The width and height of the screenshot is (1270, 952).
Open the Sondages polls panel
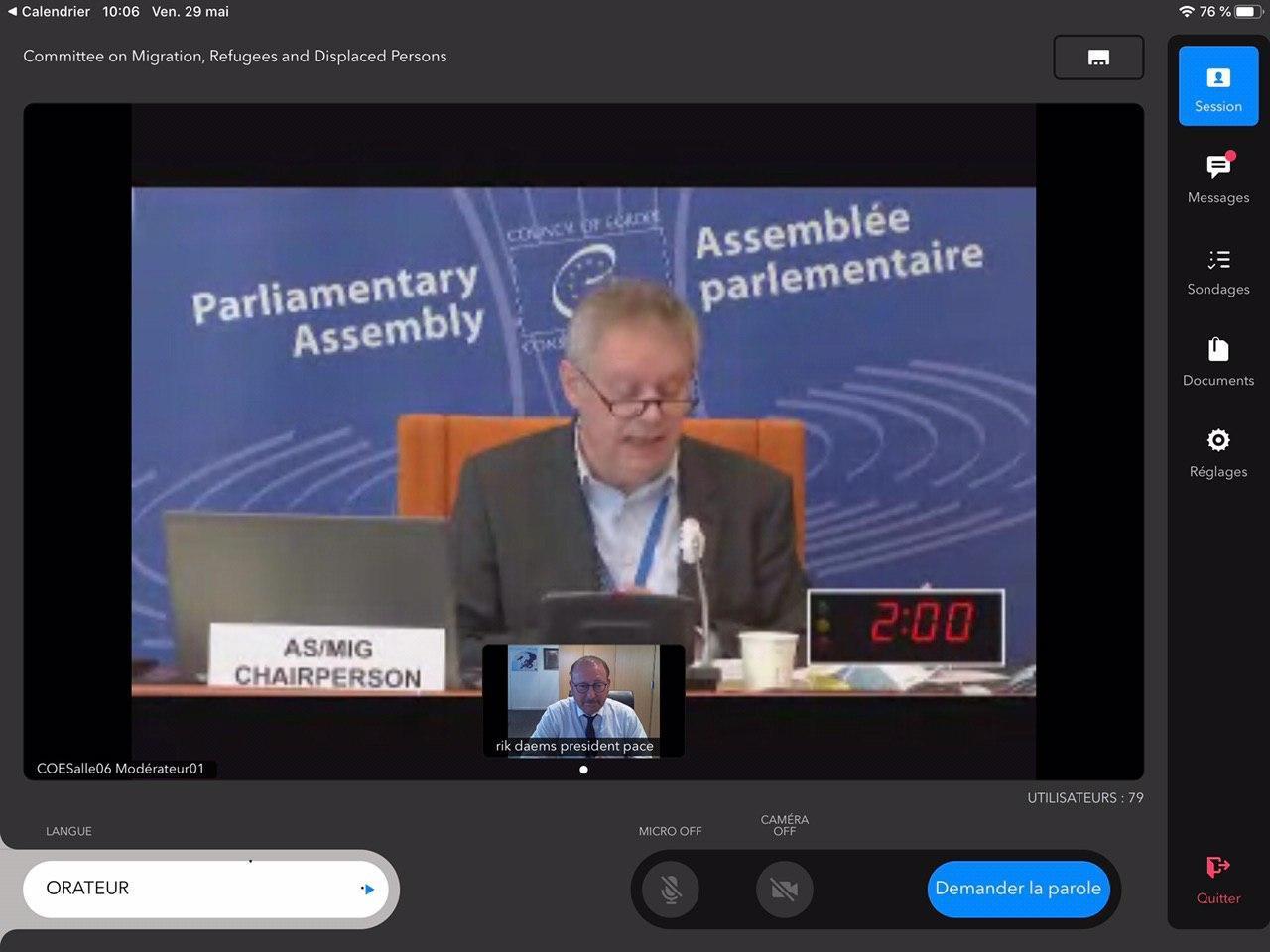tap(1217, 272)
